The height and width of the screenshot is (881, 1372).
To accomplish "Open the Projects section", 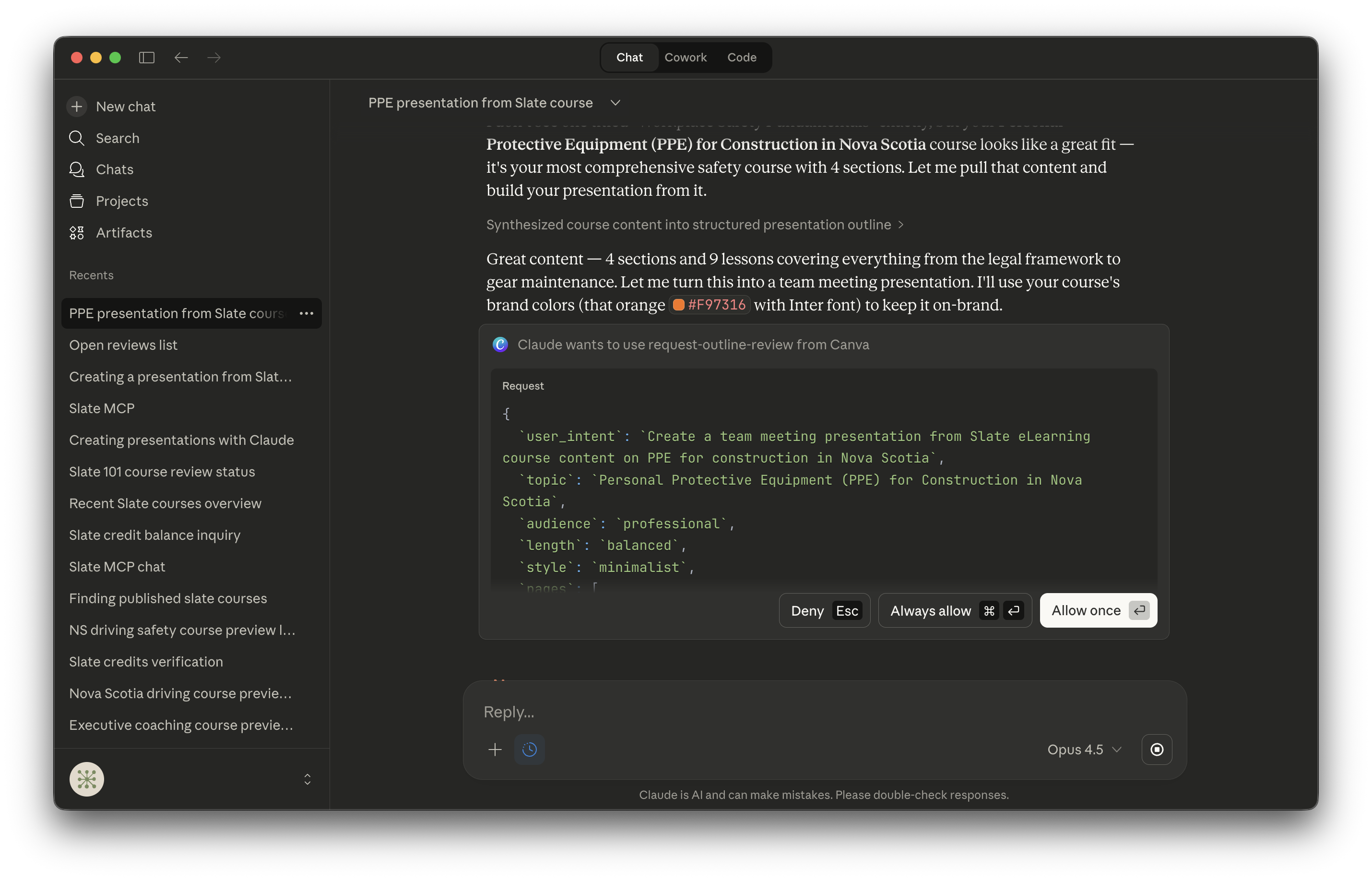I will (122, 202).
